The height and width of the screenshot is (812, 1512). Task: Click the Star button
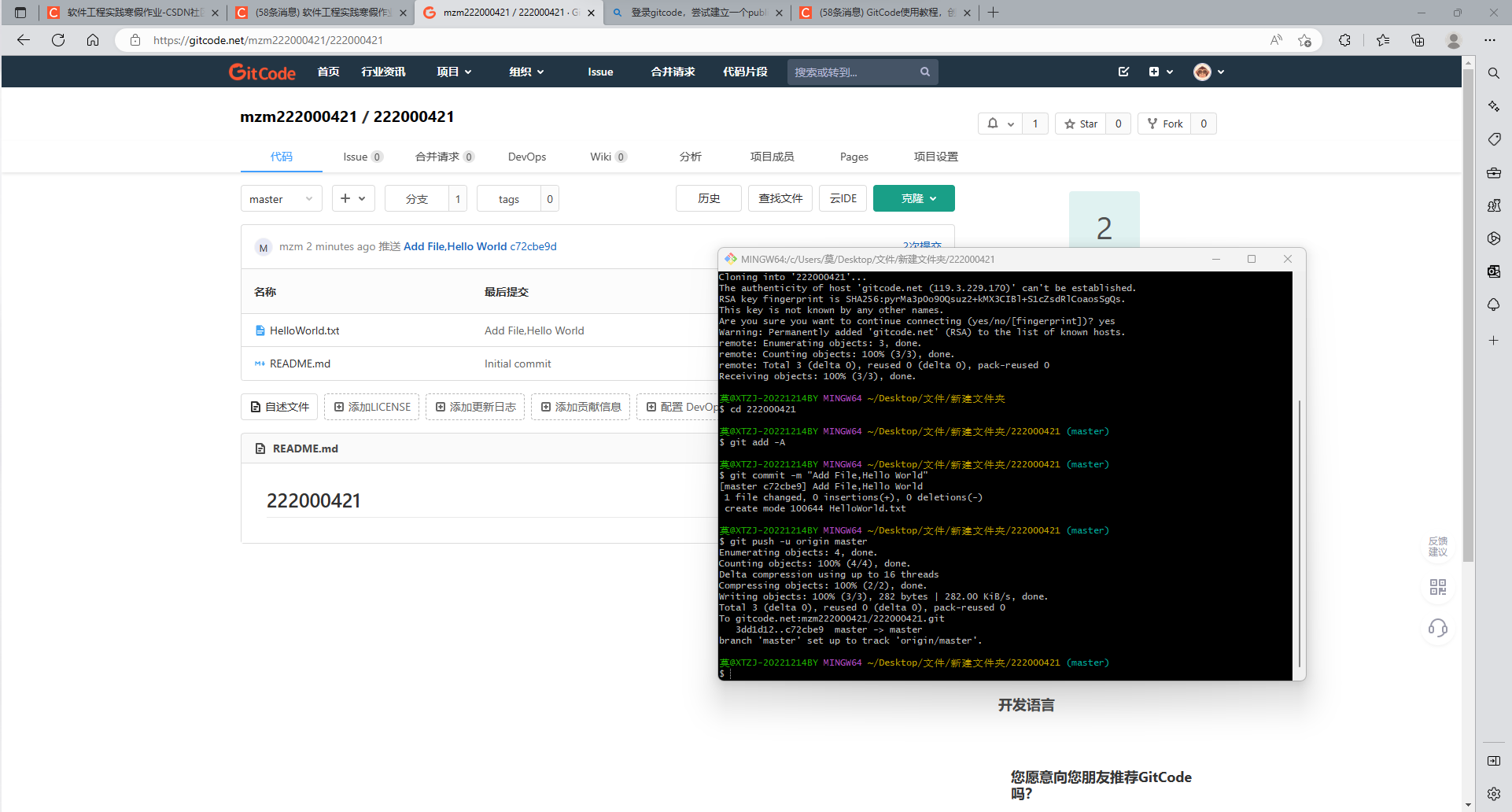point(1081,124)
